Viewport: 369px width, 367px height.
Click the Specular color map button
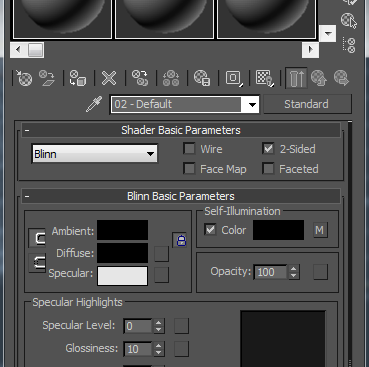(162, 275)
